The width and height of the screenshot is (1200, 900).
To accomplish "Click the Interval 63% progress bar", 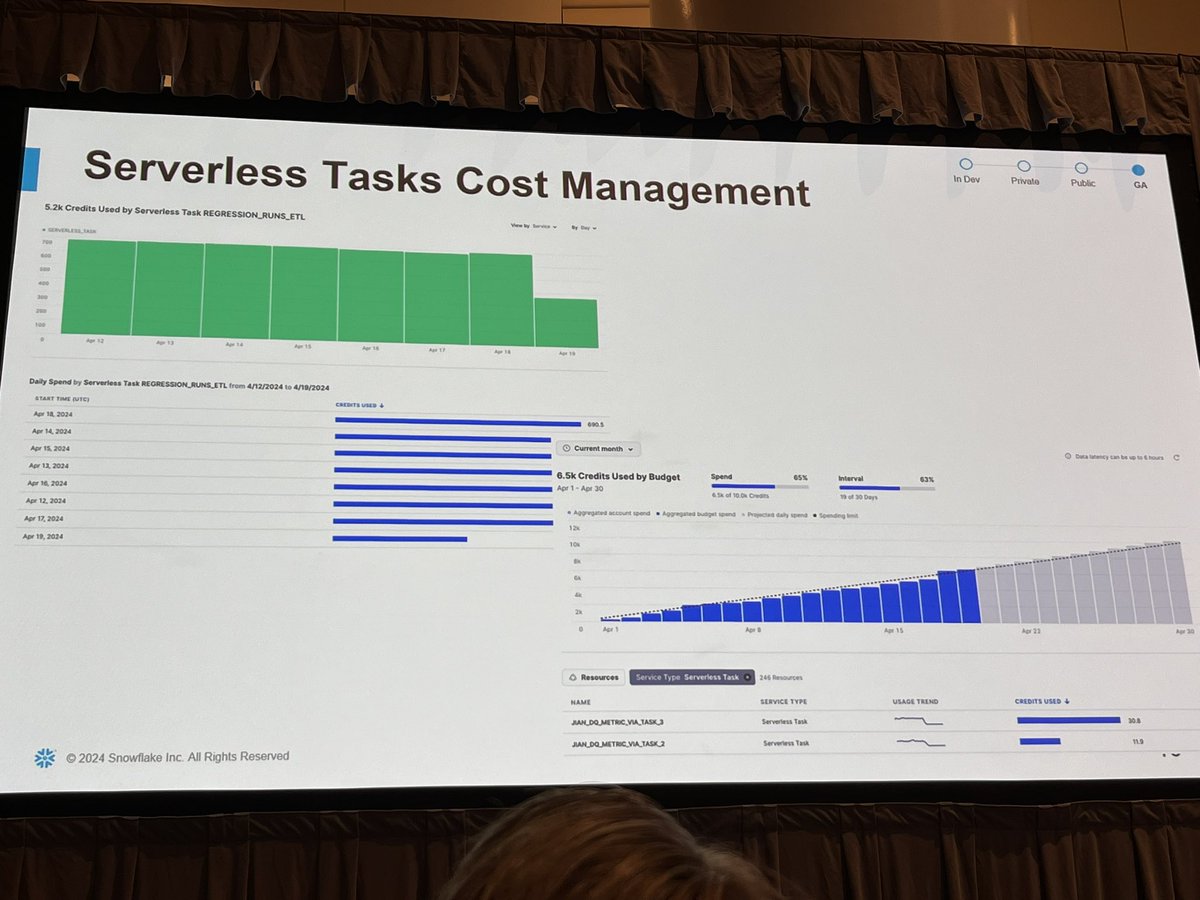I will (885, 488).
